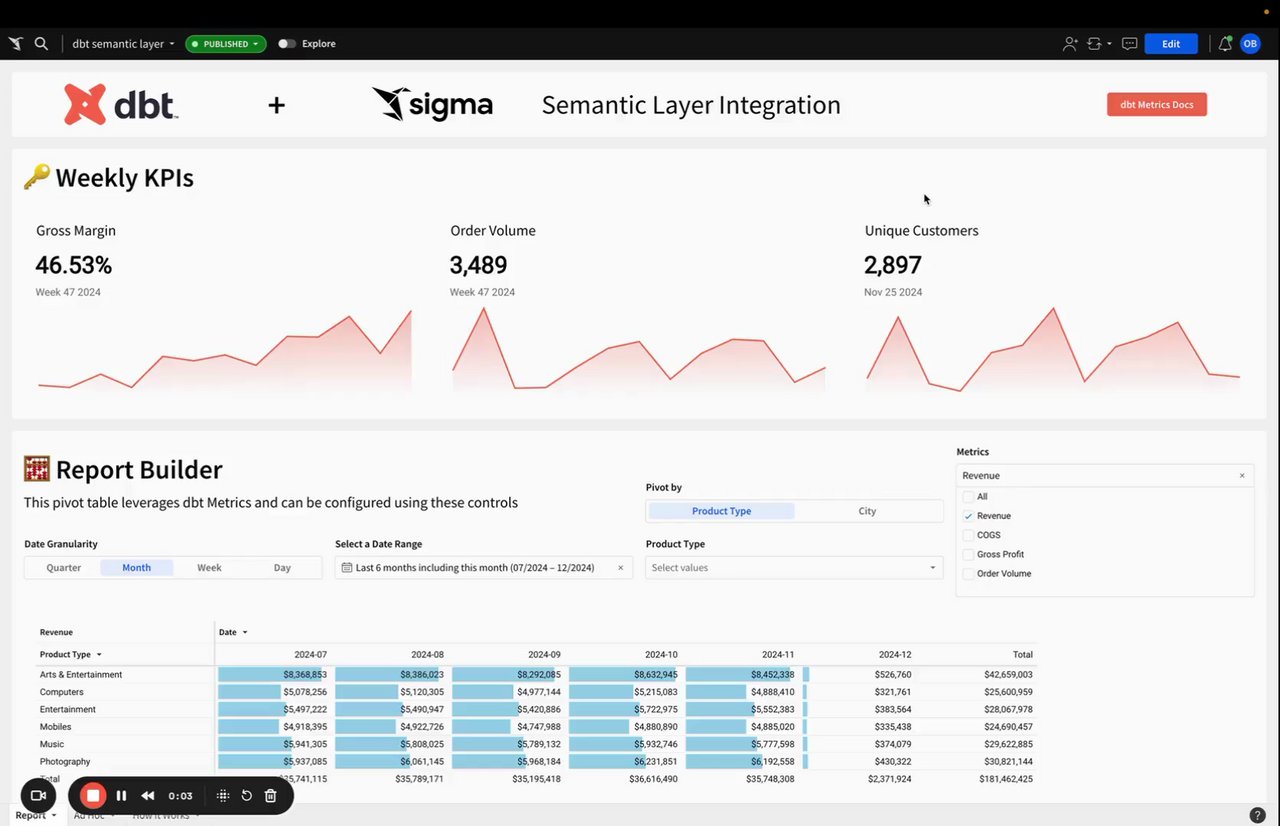Open the OB user avatar menu
The height and width of the screenshot is (826, 1280).
(1250, 44)
